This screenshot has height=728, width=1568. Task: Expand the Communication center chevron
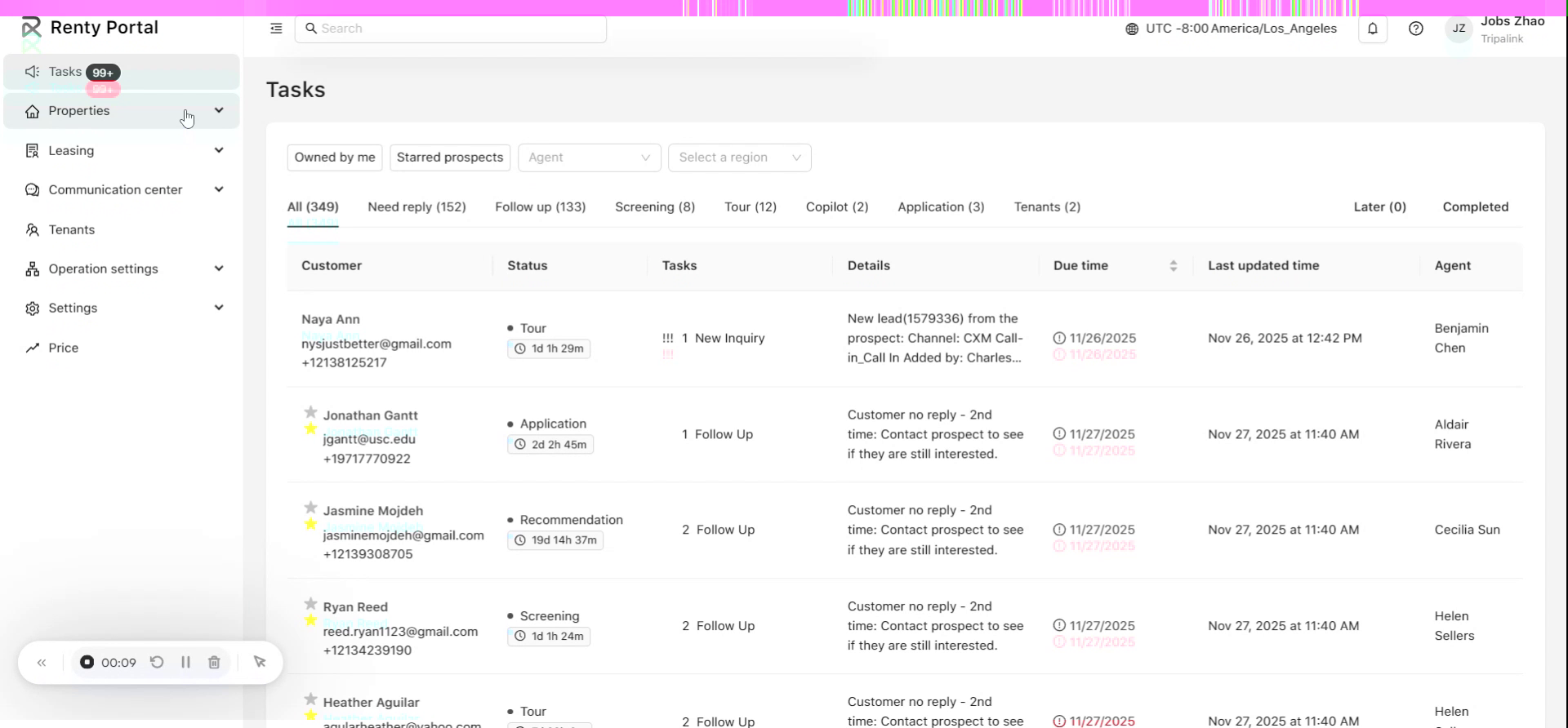pos(219,190)
